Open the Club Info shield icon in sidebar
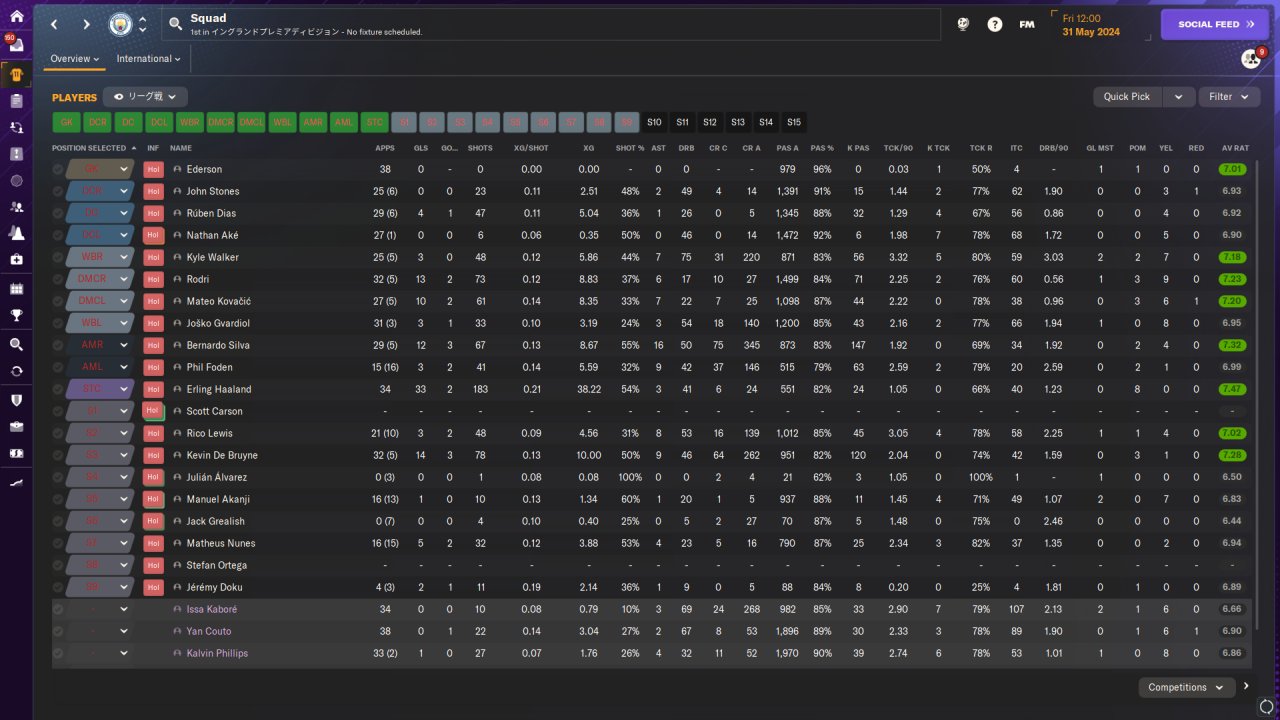The height and width of the screenshot is (720, 1280). [16, 400]
